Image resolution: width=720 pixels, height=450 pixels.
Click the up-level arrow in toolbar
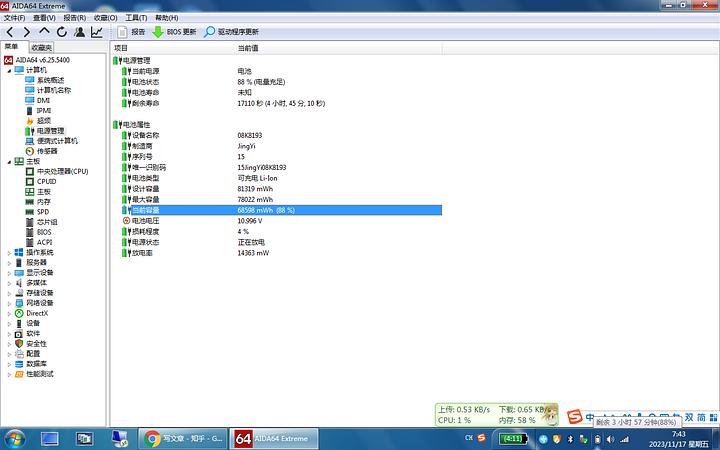44,32
